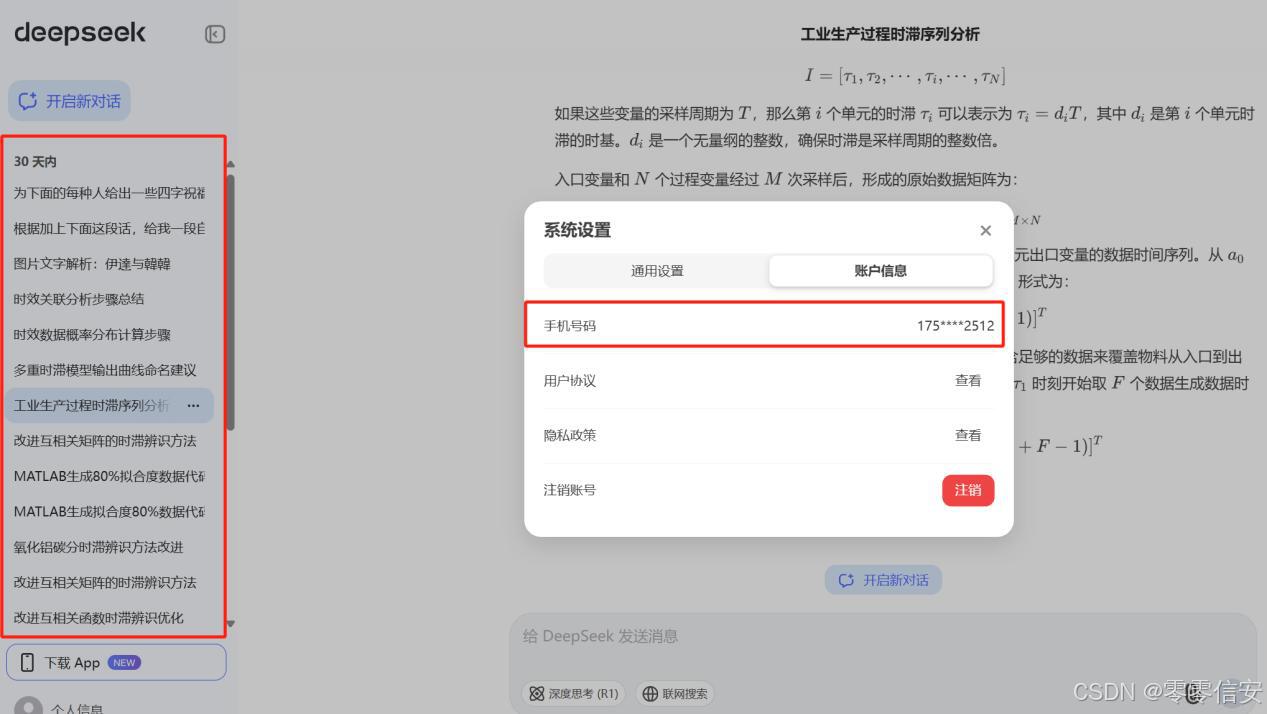This screenshot has width=1267, height=714.
Task: Open chat 为下面的每种人给出一些四字祝福
Action: pos(109,193)
